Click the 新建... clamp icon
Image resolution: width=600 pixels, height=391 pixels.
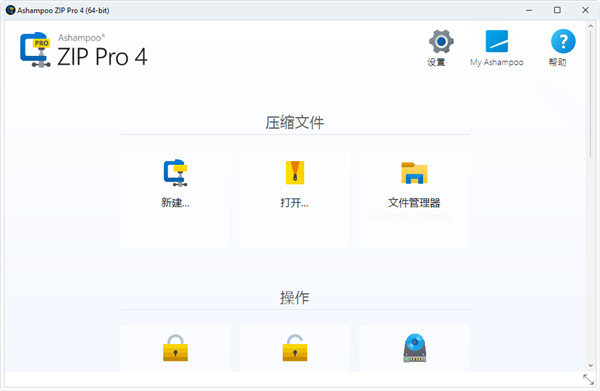(175, 173)
